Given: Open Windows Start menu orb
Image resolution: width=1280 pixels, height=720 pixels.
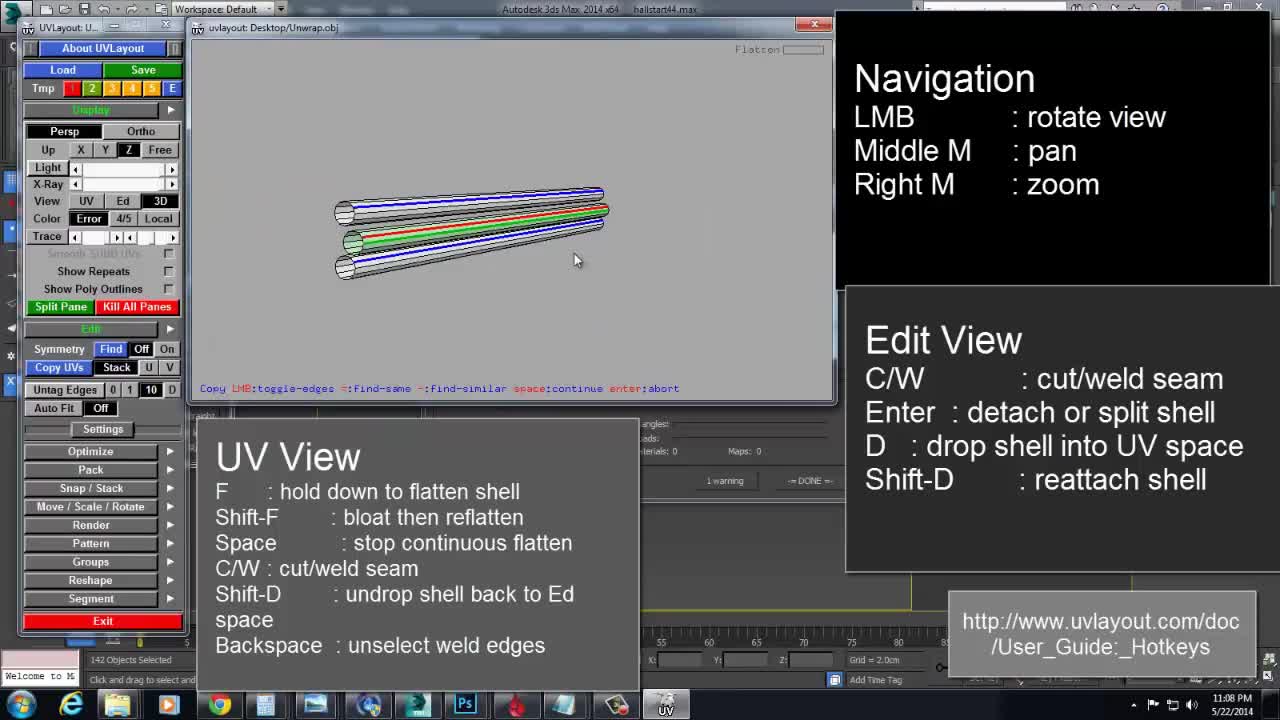Looking at the screenshot, I should (x=20, y=705).
